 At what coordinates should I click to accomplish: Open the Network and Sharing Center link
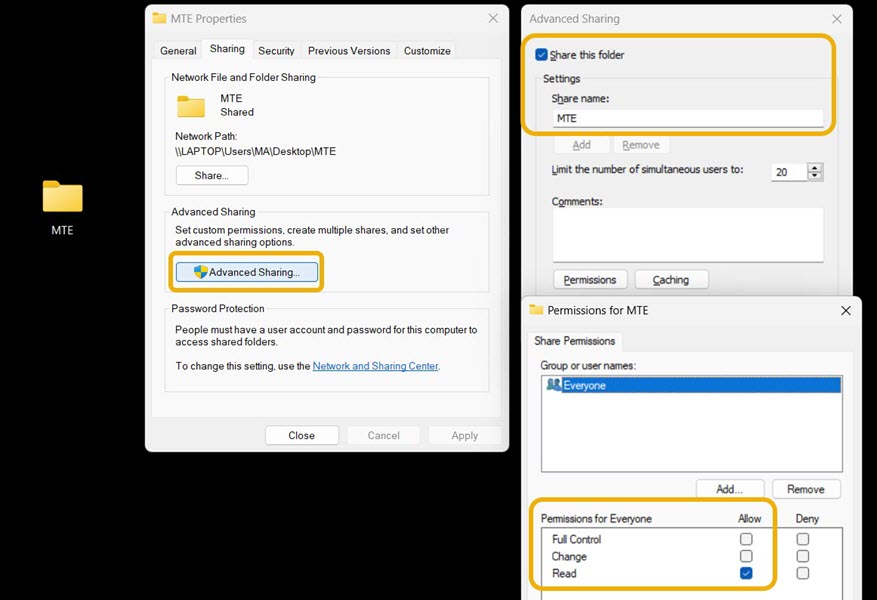point(375,366)
